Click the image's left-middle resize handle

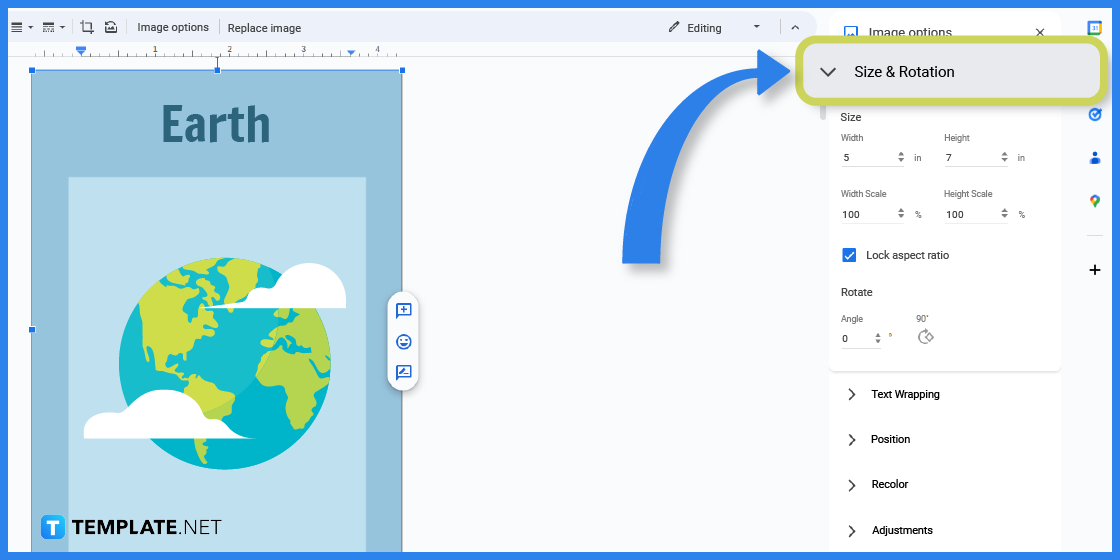(31, 329)
